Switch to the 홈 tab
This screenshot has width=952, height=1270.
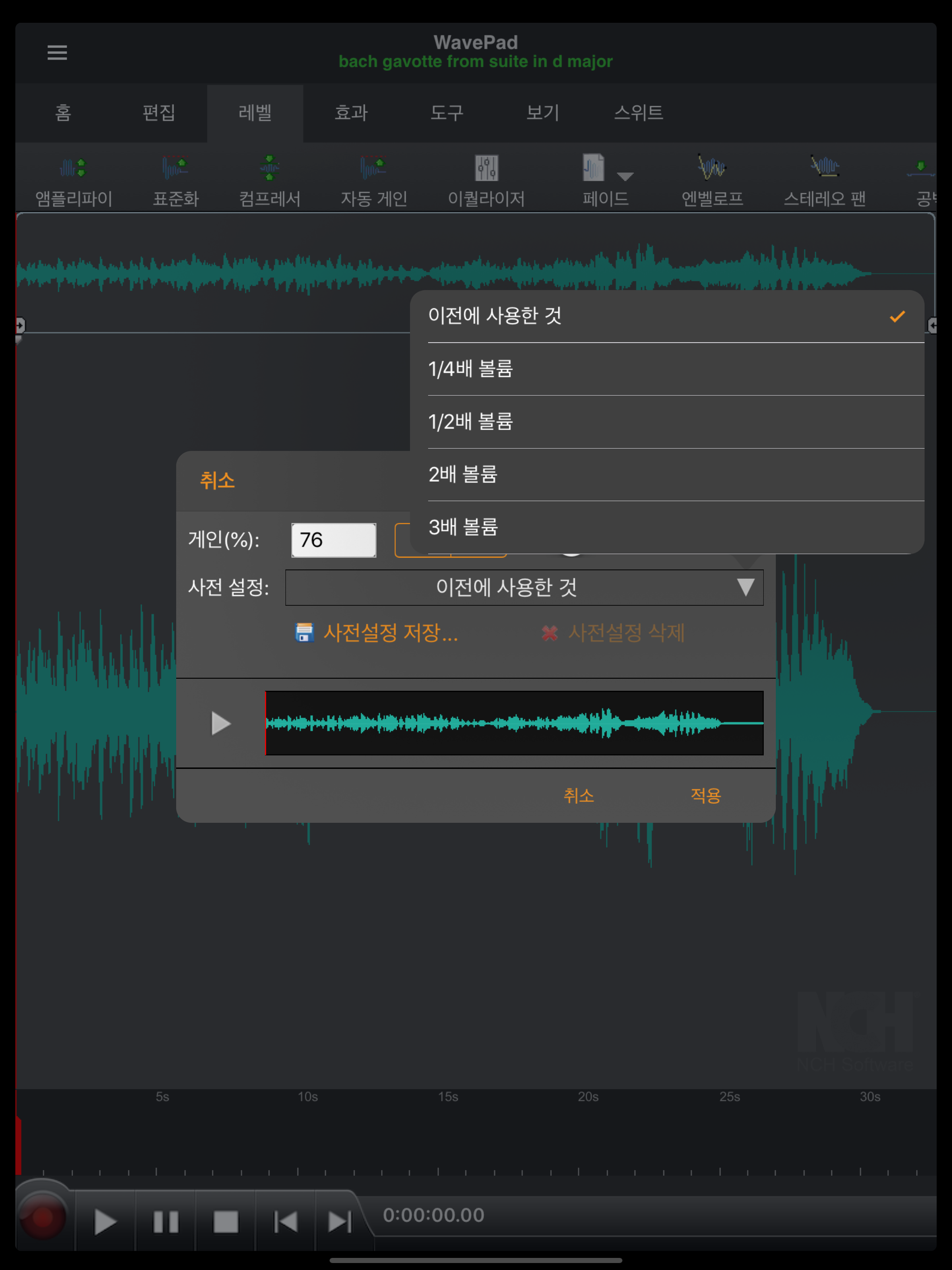pos(63,112)
